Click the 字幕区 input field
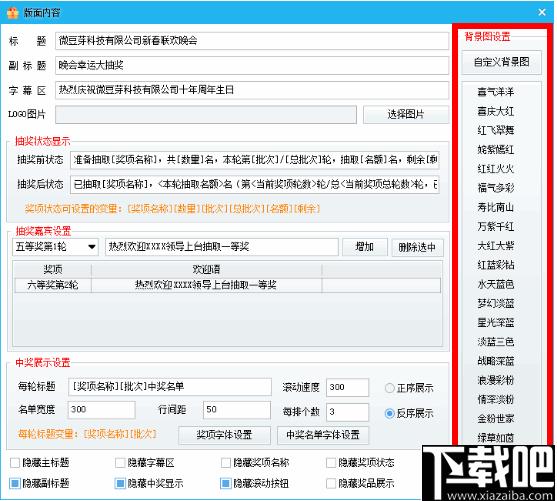 click(x=252, y=90)
